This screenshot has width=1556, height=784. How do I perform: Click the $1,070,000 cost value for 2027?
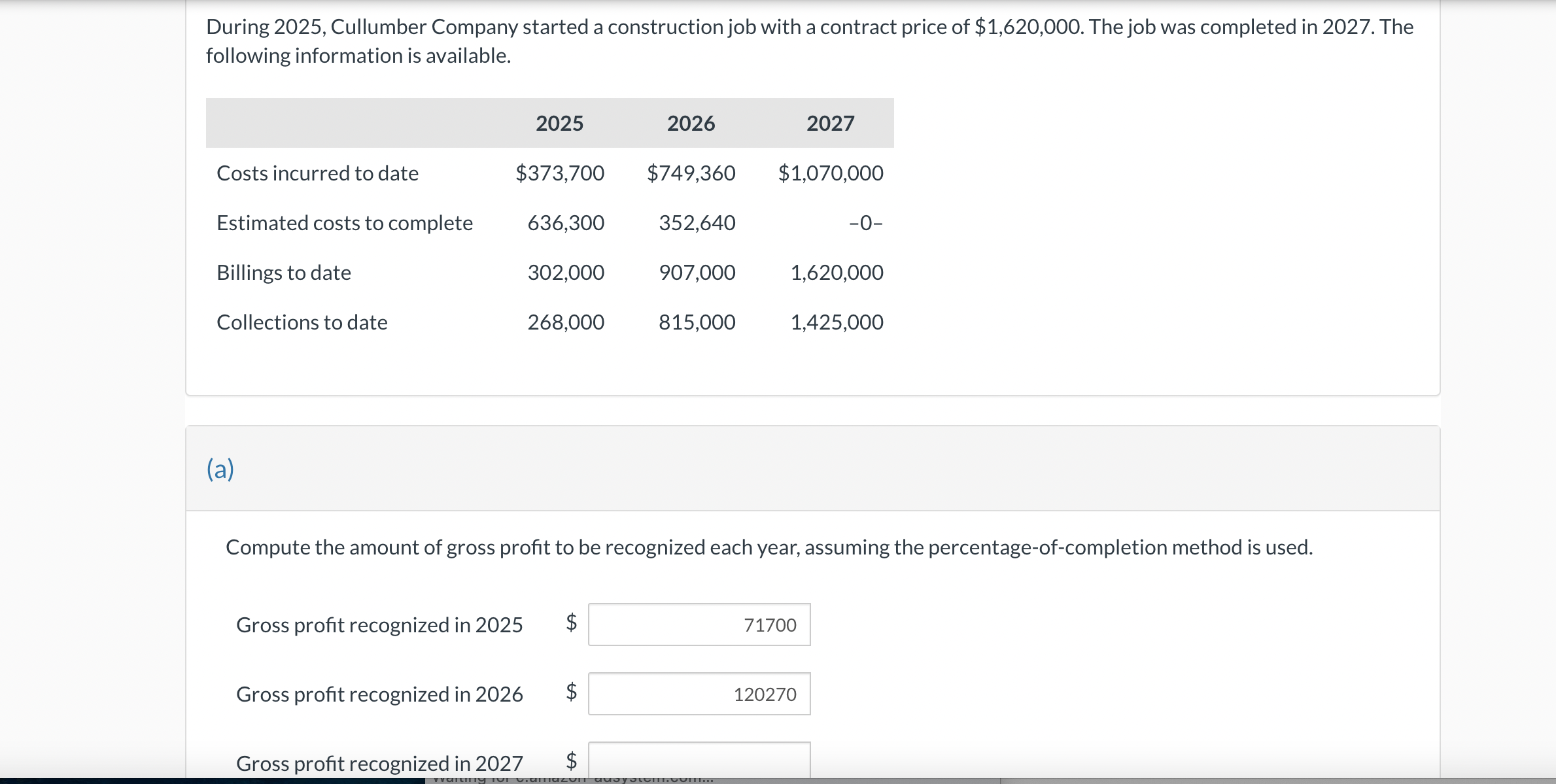click(x=829, y=173)
